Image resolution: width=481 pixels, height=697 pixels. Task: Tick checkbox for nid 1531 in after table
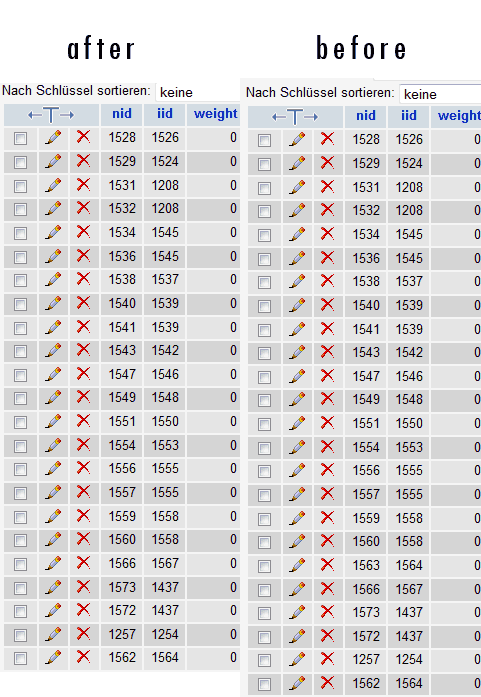20,186
